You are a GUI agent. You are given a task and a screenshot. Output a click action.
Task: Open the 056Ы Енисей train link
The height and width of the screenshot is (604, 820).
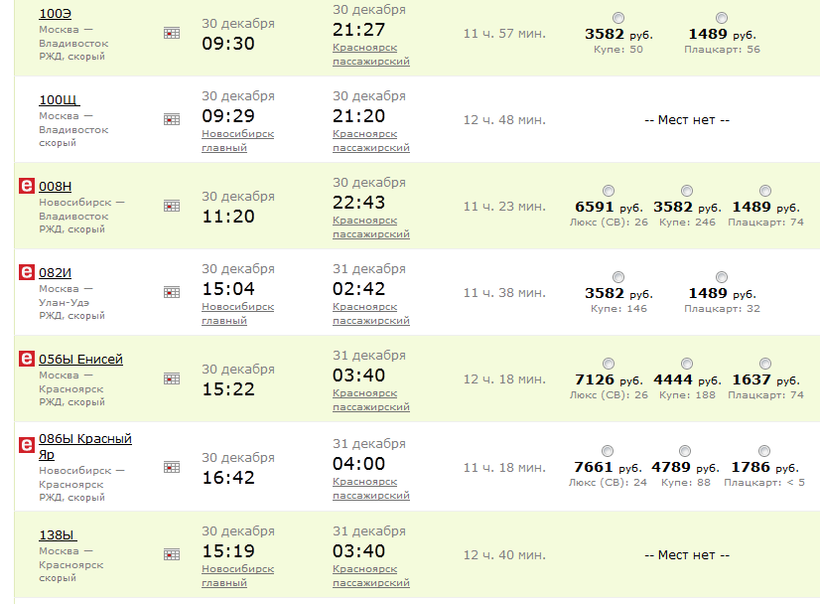pos(80,359)
